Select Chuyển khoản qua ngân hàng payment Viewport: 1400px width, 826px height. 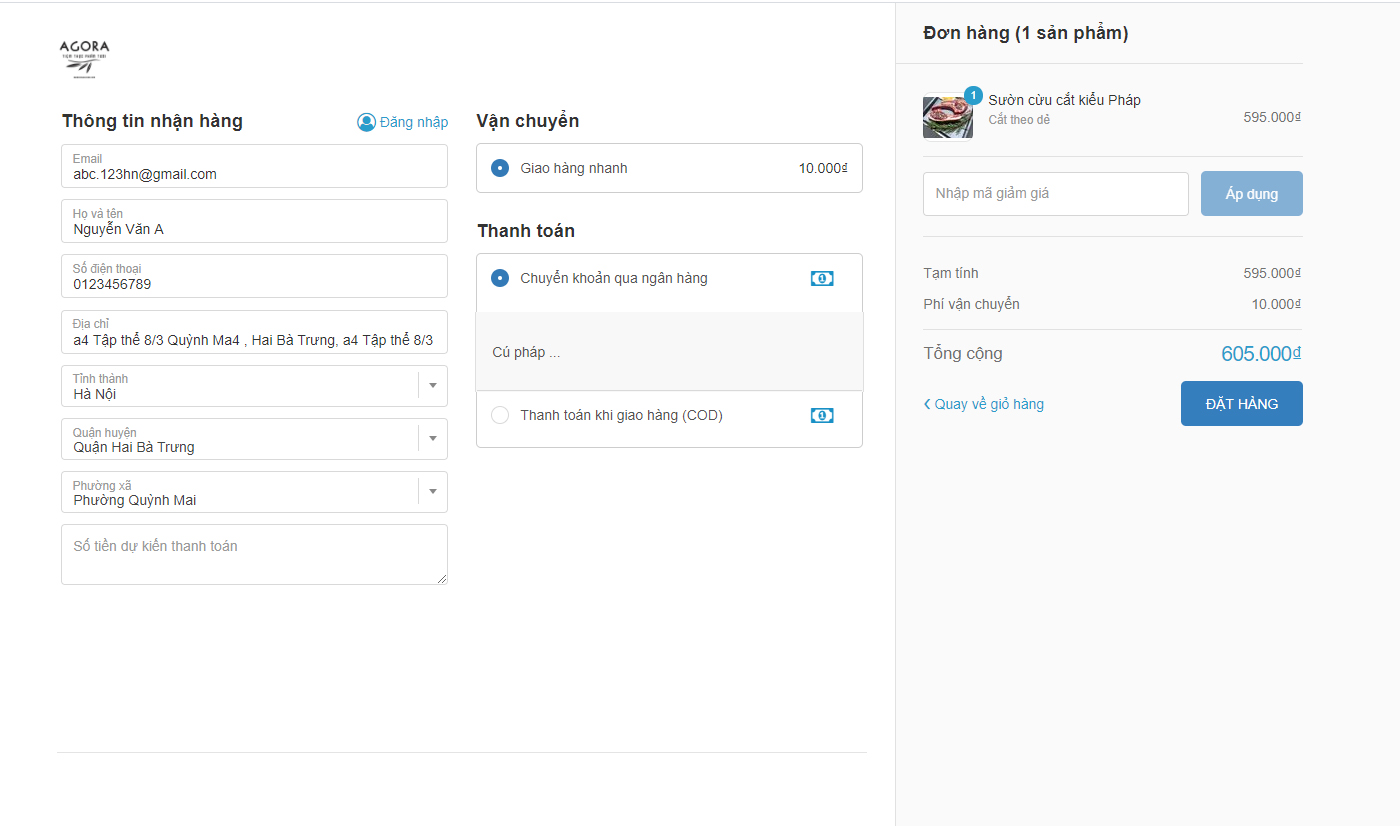click(500, 278)
